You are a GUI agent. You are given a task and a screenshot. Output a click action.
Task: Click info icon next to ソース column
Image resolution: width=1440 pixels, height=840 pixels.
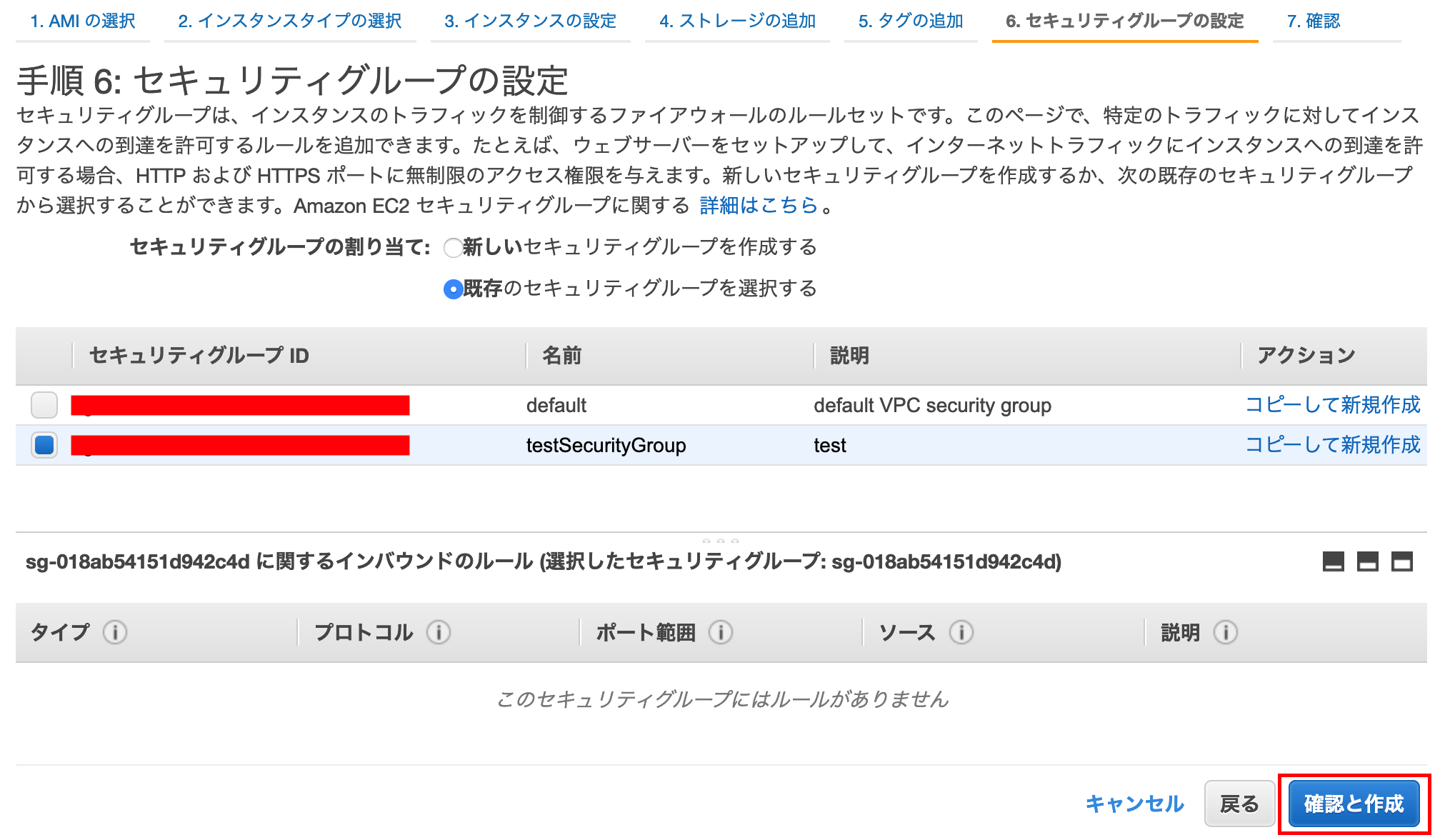[x=961, y=632]
